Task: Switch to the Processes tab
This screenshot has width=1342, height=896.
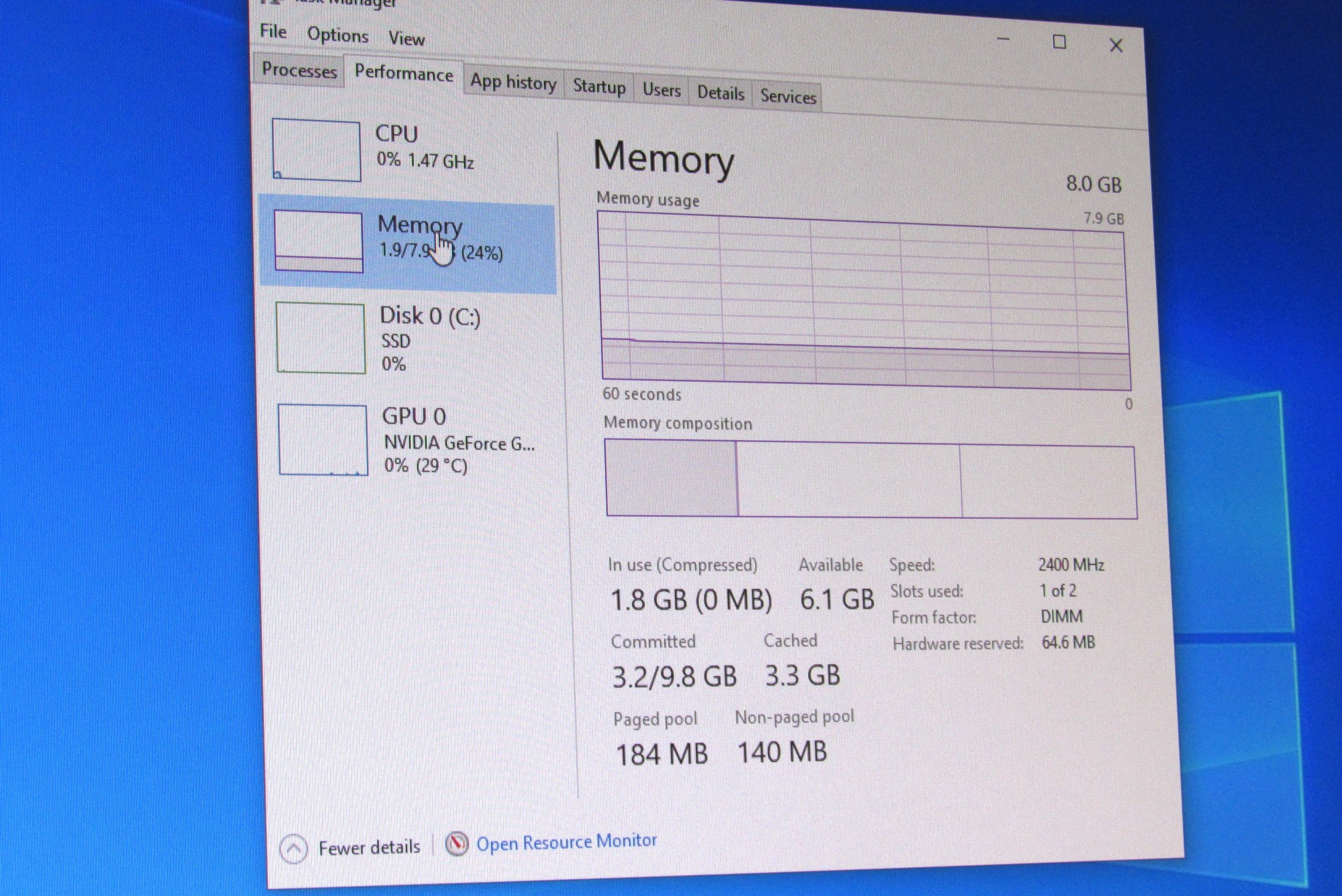Action: (299, 69)
